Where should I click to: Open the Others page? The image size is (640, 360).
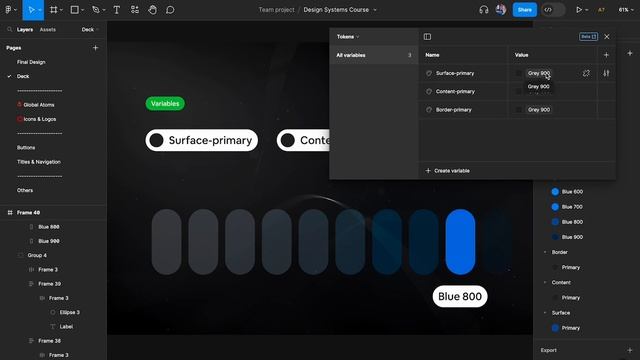25,190
